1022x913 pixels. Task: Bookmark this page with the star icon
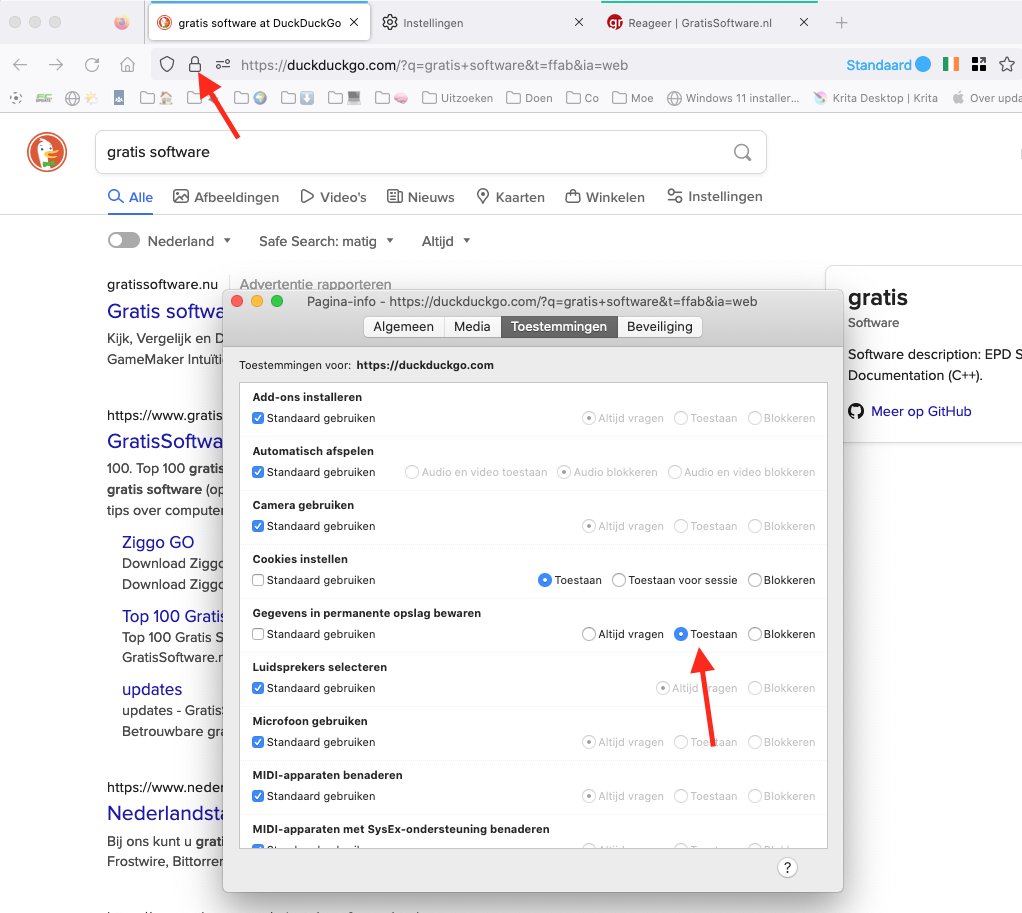pos(1007,65)
